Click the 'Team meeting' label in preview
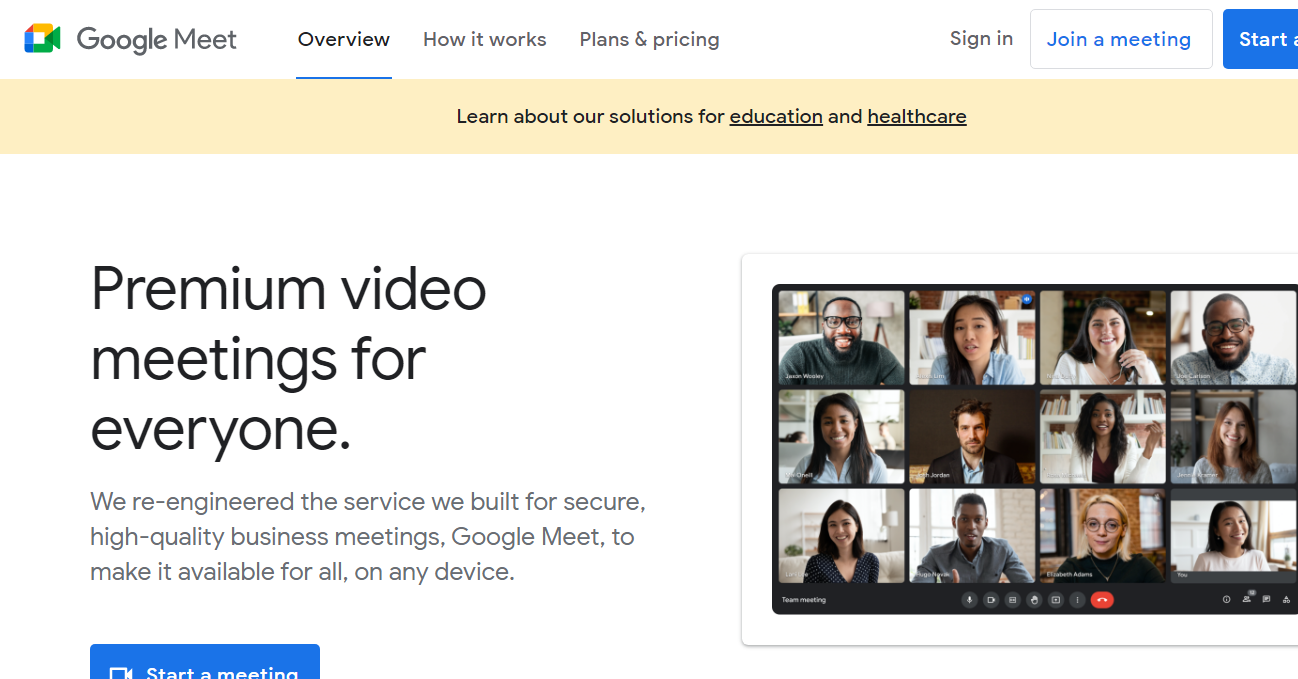 coord(804,600)
